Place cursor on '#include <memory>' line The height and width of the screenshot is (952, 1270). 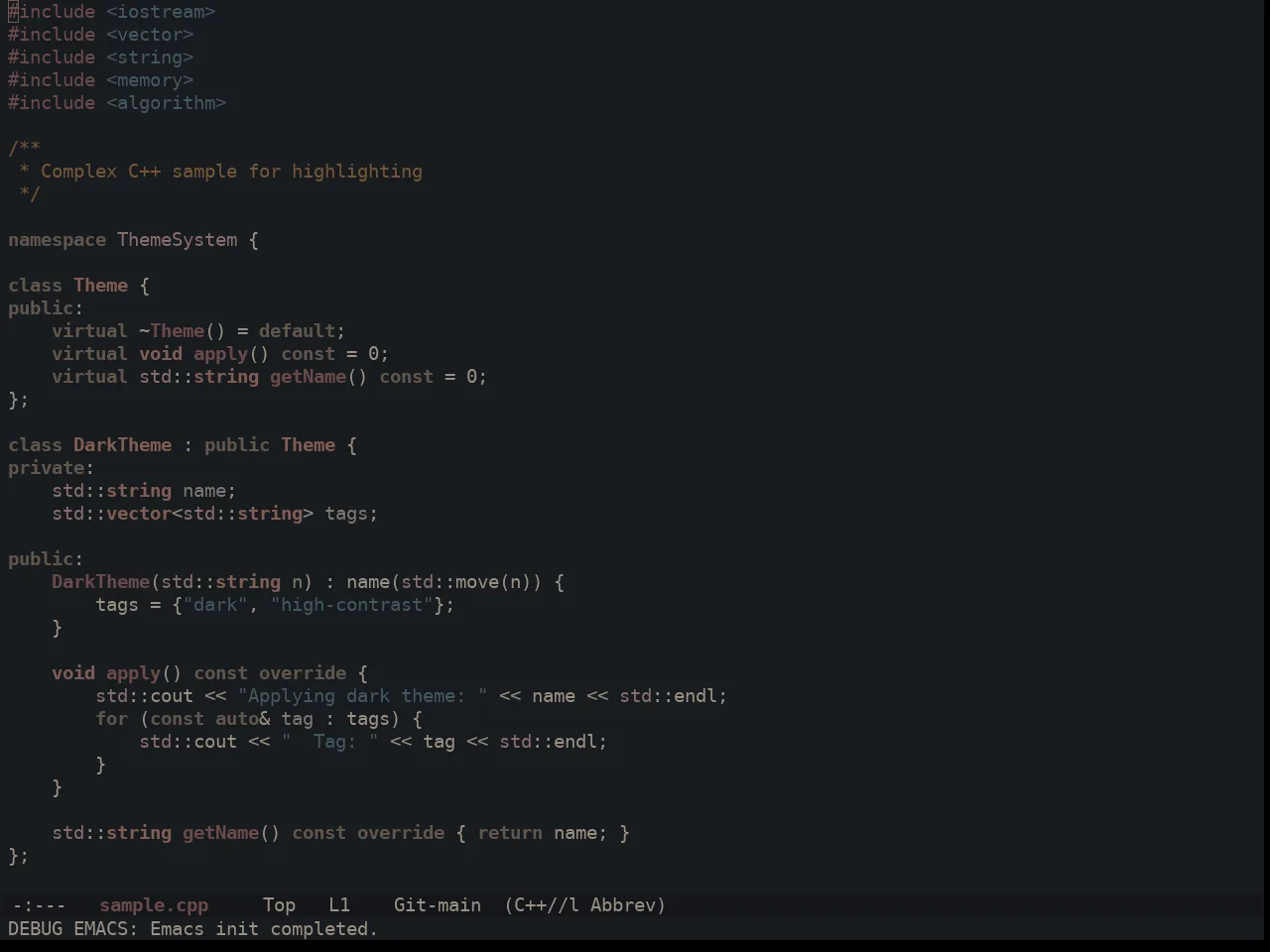click(101, 80)
